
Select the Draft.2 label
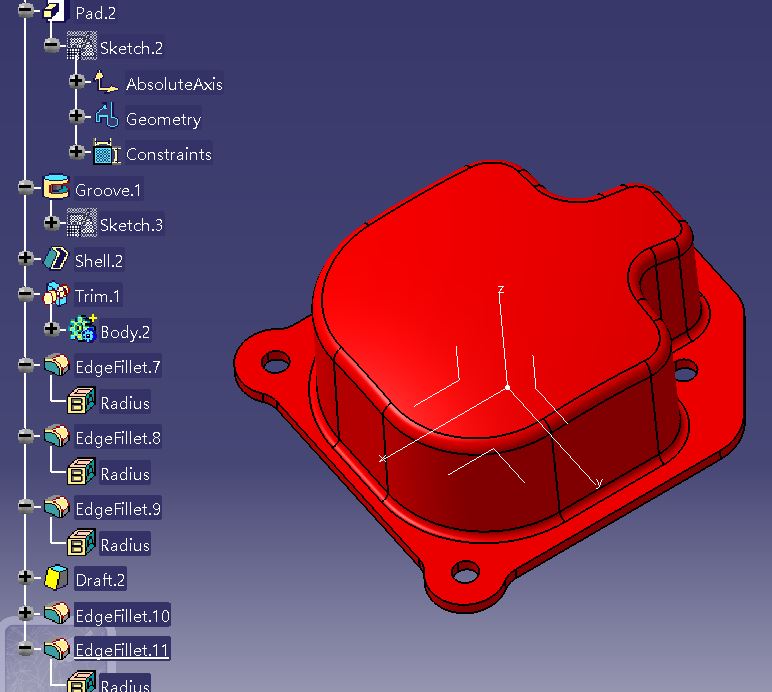(x=100, y=580)
